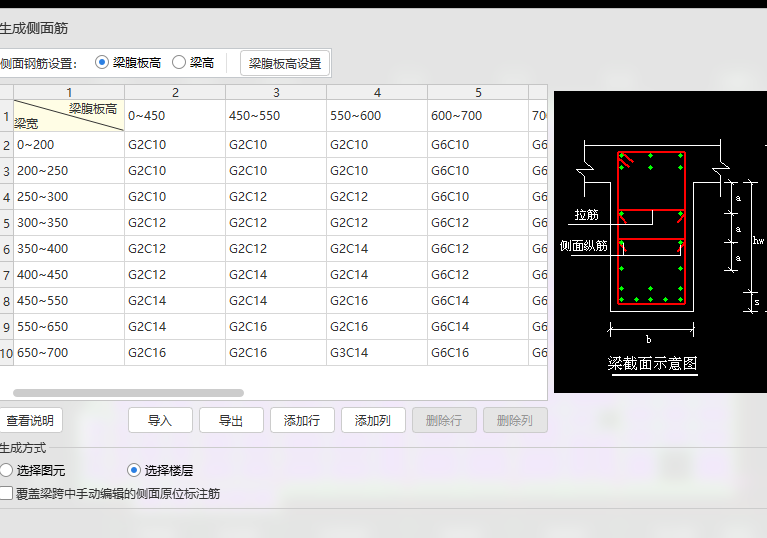Click beam width cell 0~200
The height and width of the screenshot is (538, 767).
coord(69,145)
